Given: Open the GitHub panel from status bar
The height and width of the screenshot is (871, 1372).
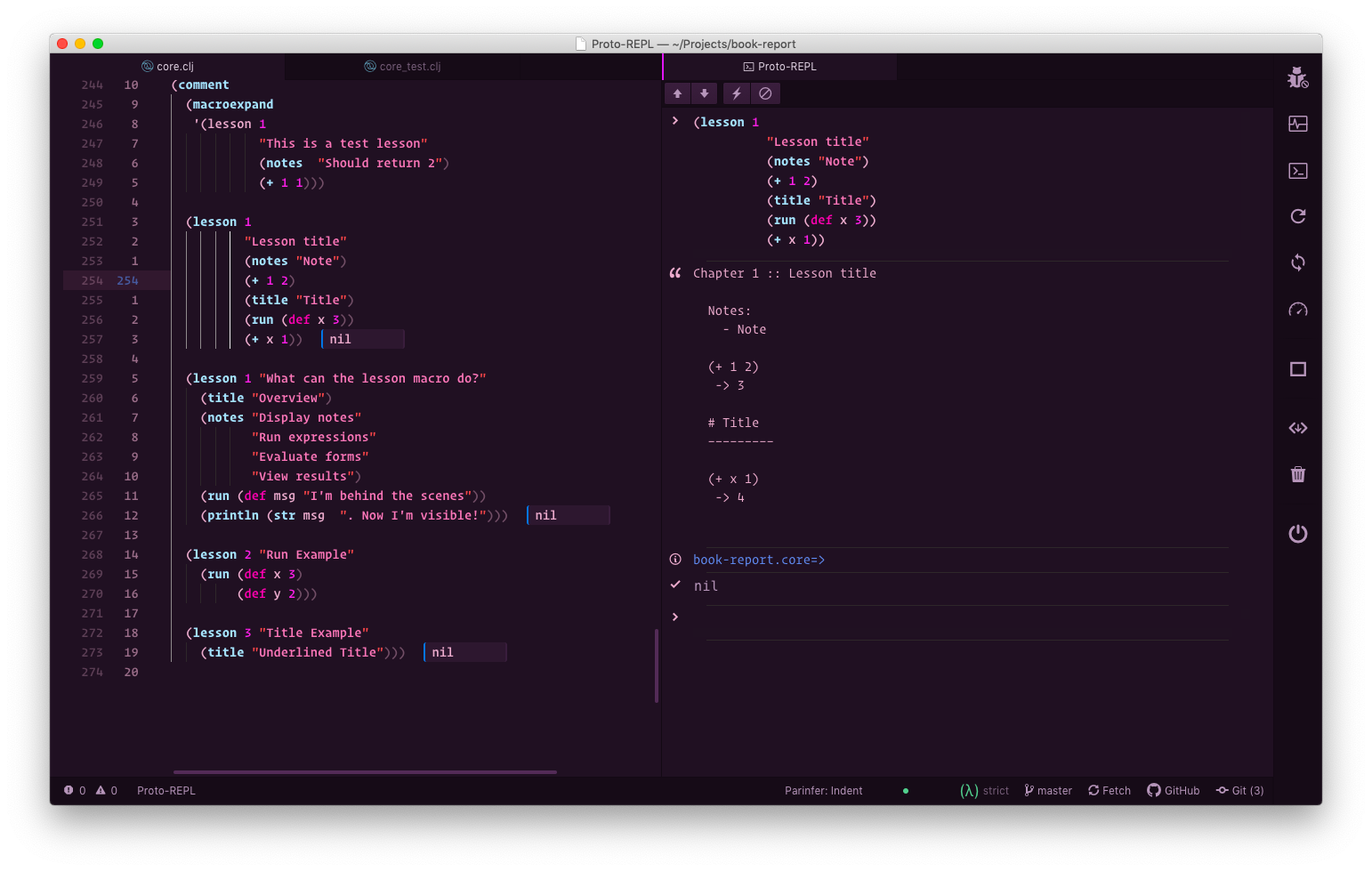Looking at the screenshot, I should (x=1173, y=790).
